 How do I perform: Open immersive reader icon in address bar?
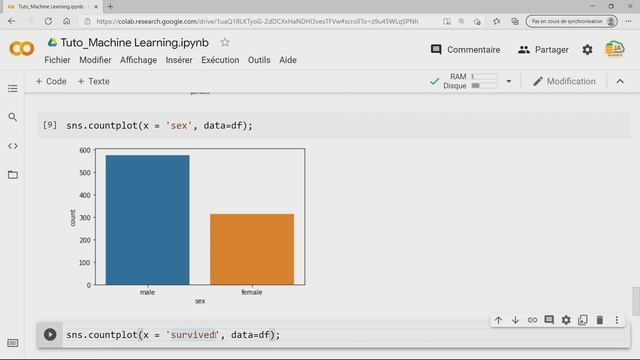447,21
